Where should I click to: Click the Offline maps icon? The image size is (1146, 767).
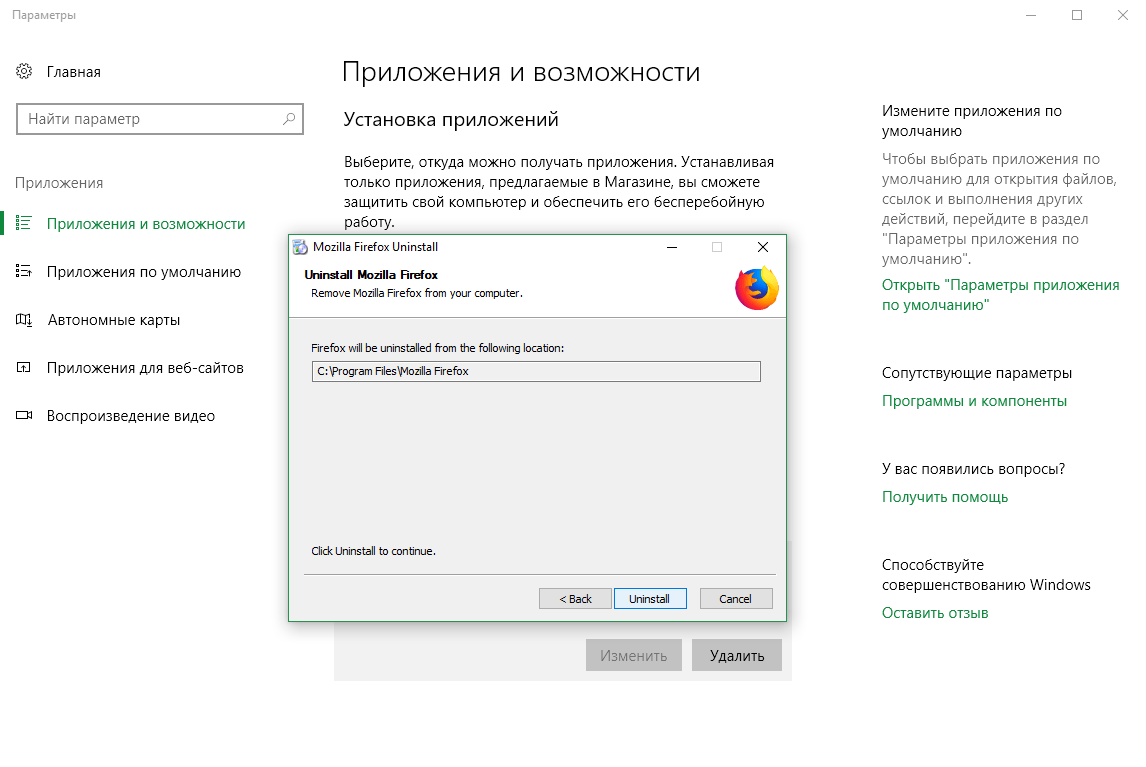pos(25,320)
